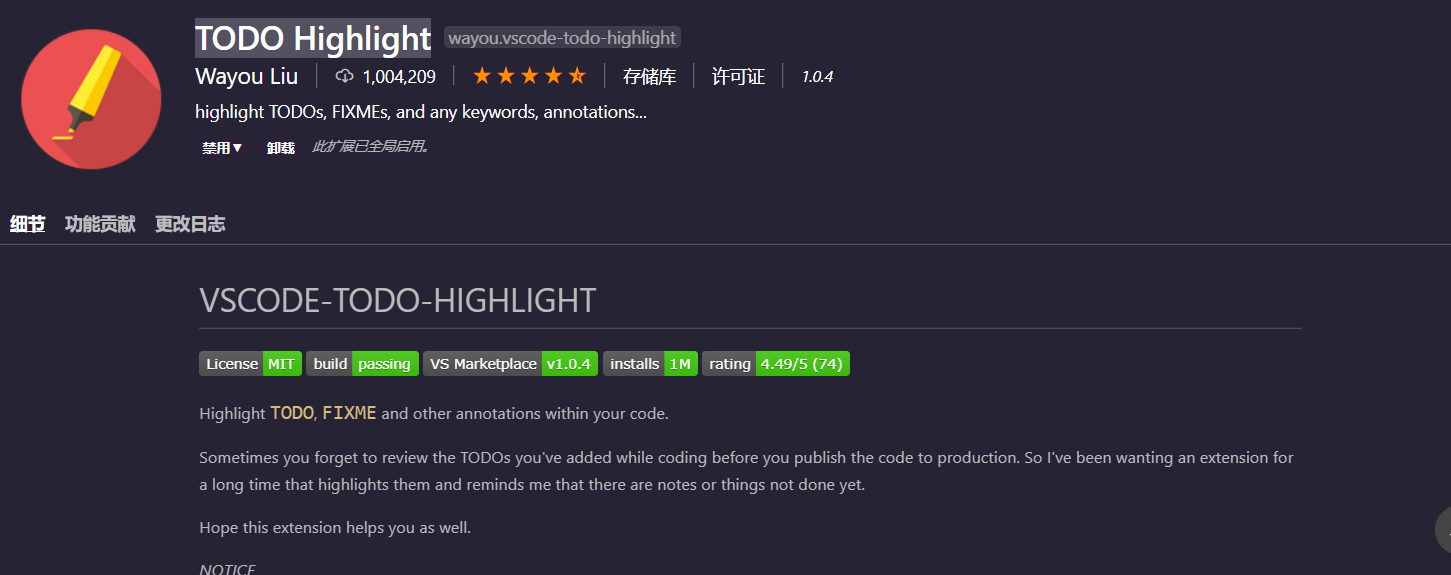The image size is (1451, 575).
Task: Switch to the 细节 tab
Action: pos(28,224)
